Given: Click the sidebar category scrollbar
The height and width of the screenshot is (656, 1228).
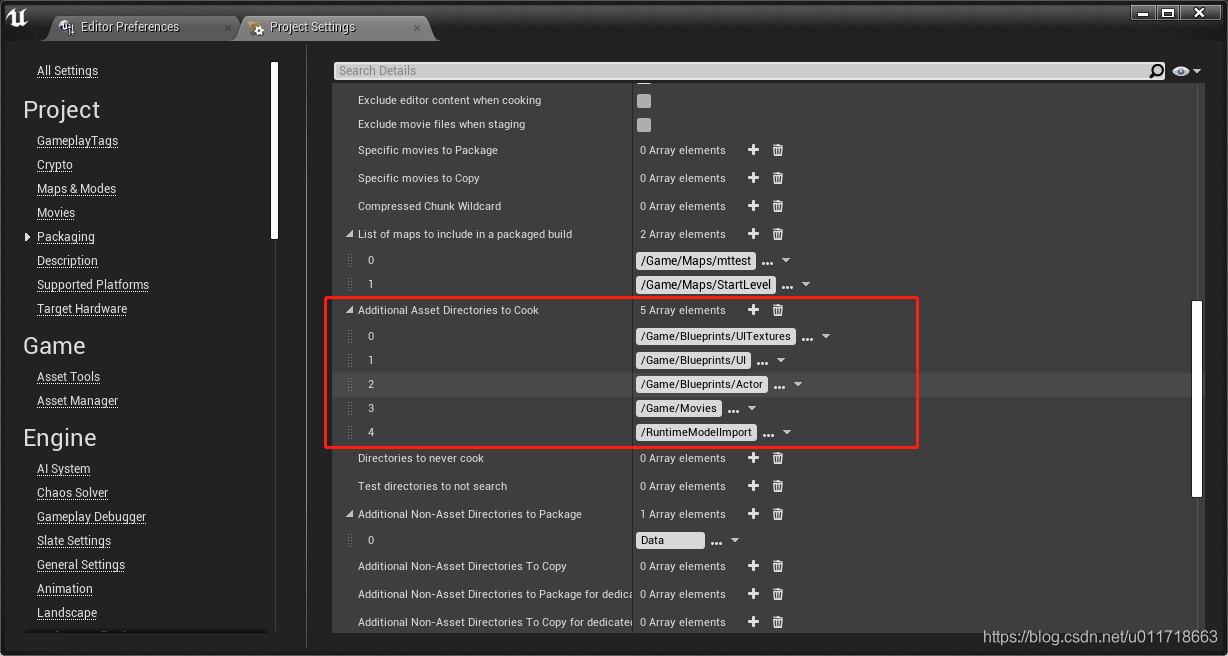Looking at the screenshot, I should click(x=274, y=150).
